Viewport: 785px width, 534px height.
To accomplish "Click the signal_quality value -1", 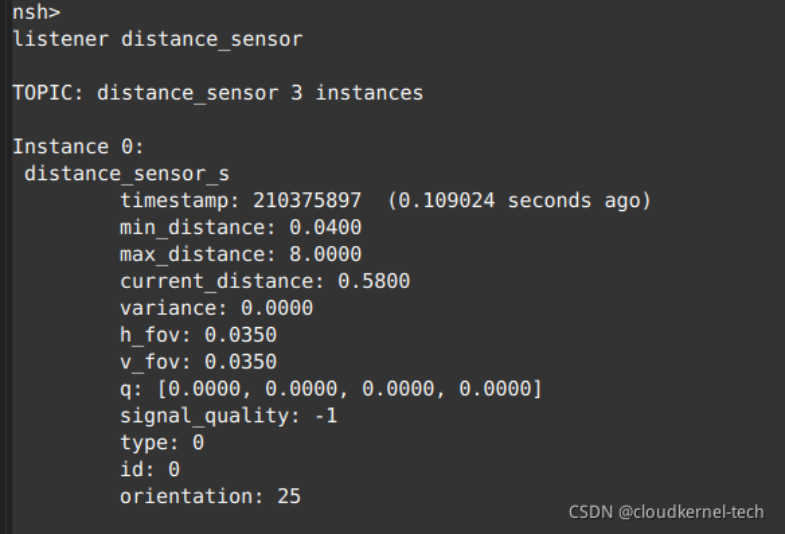I will (x=325, y=415).
